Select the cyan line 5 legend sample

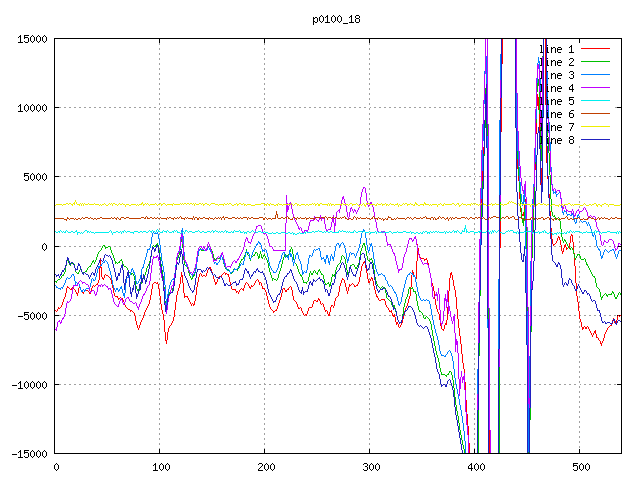[x=596, y=100]
